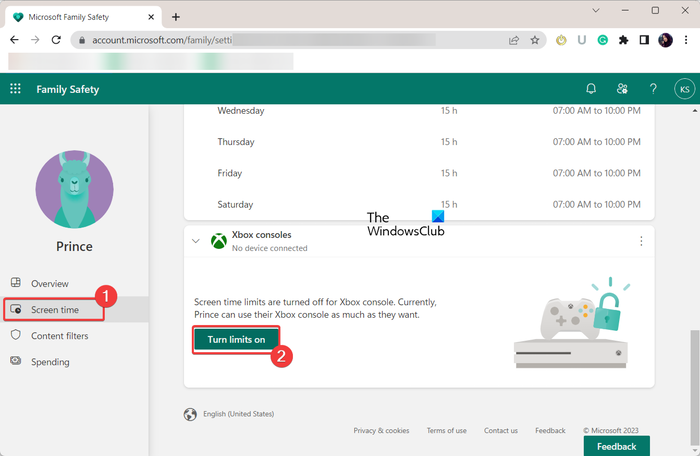Screen dimensions: 700x456
Task: Open the notifications bell
Action: tap(591, 89)
